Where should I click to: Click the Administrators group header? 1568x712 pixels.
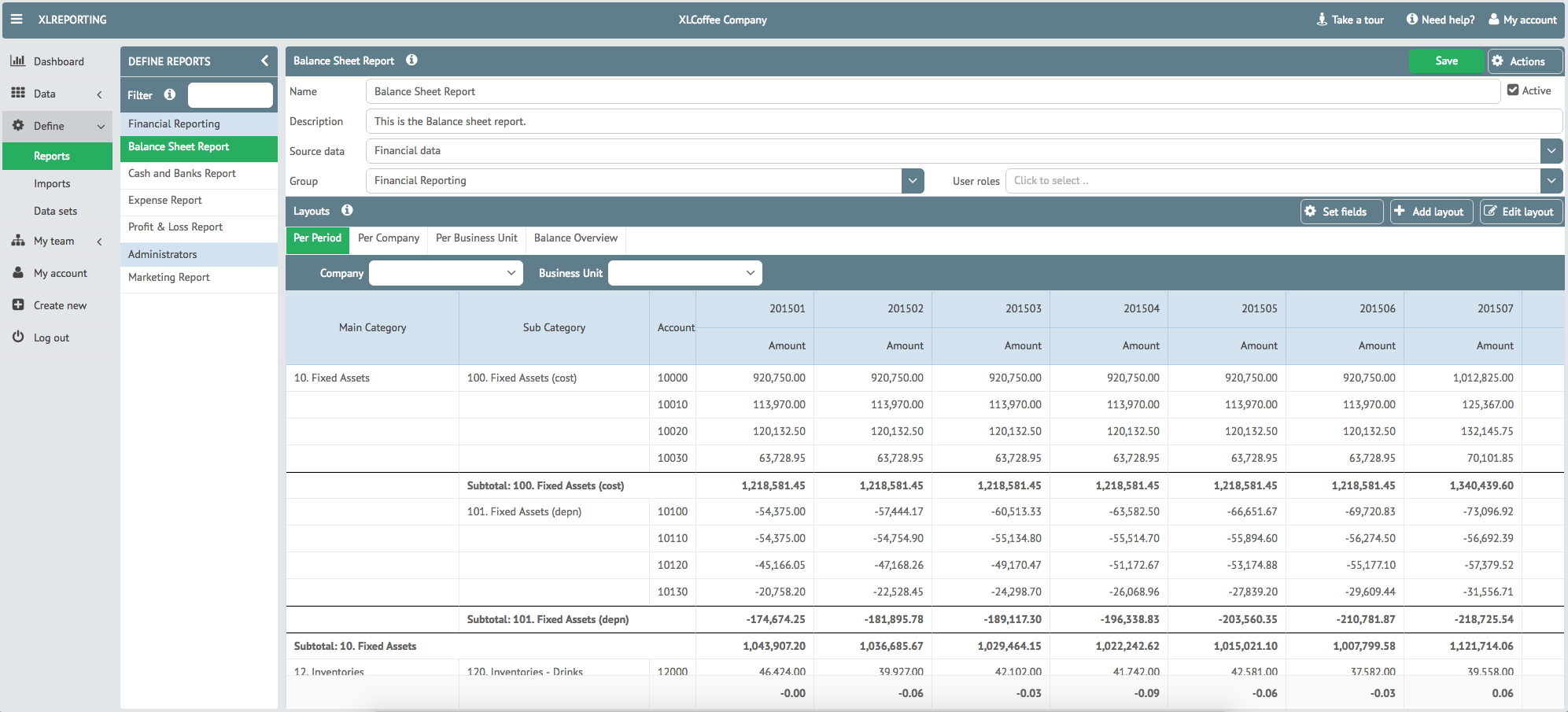tap(199, 254)
